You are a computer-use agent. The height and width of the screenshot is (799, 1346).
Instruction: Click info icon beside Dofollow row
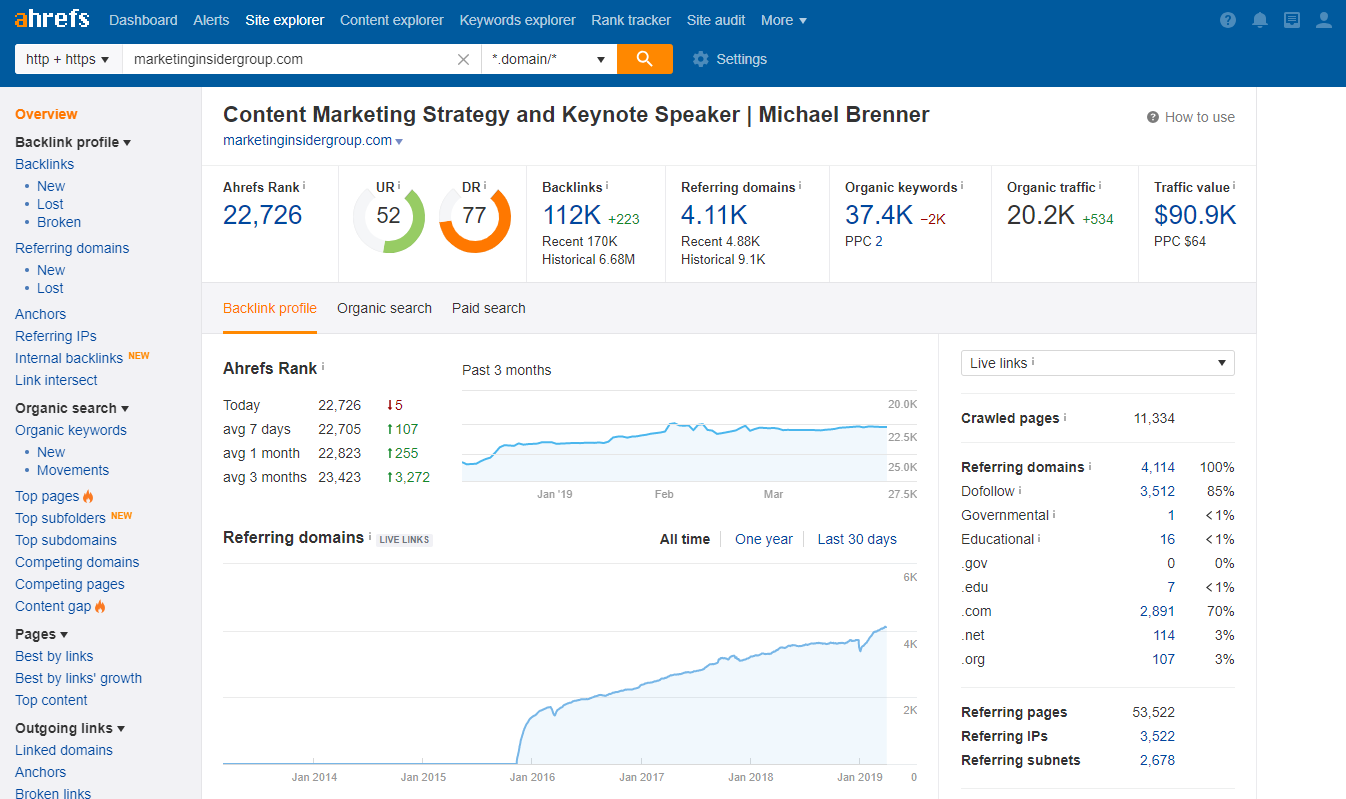(x=1020, y=490)
